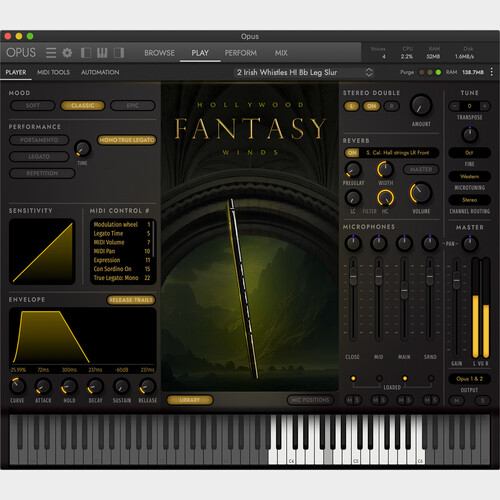
Task: Click the envelope Curve knob
Action: (x=17, y=386)
